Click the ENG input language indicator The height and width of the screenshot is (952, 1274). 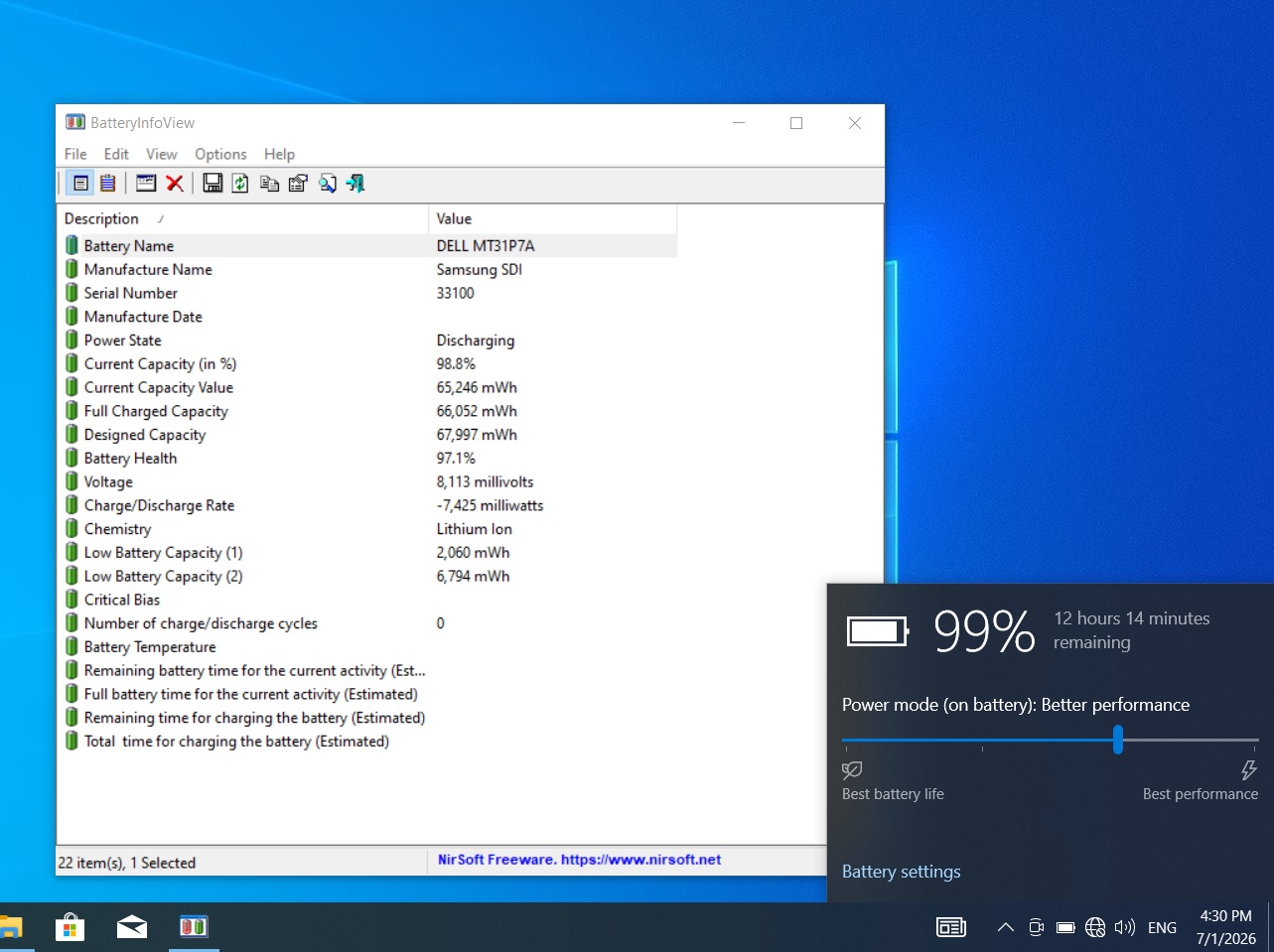1162,927
